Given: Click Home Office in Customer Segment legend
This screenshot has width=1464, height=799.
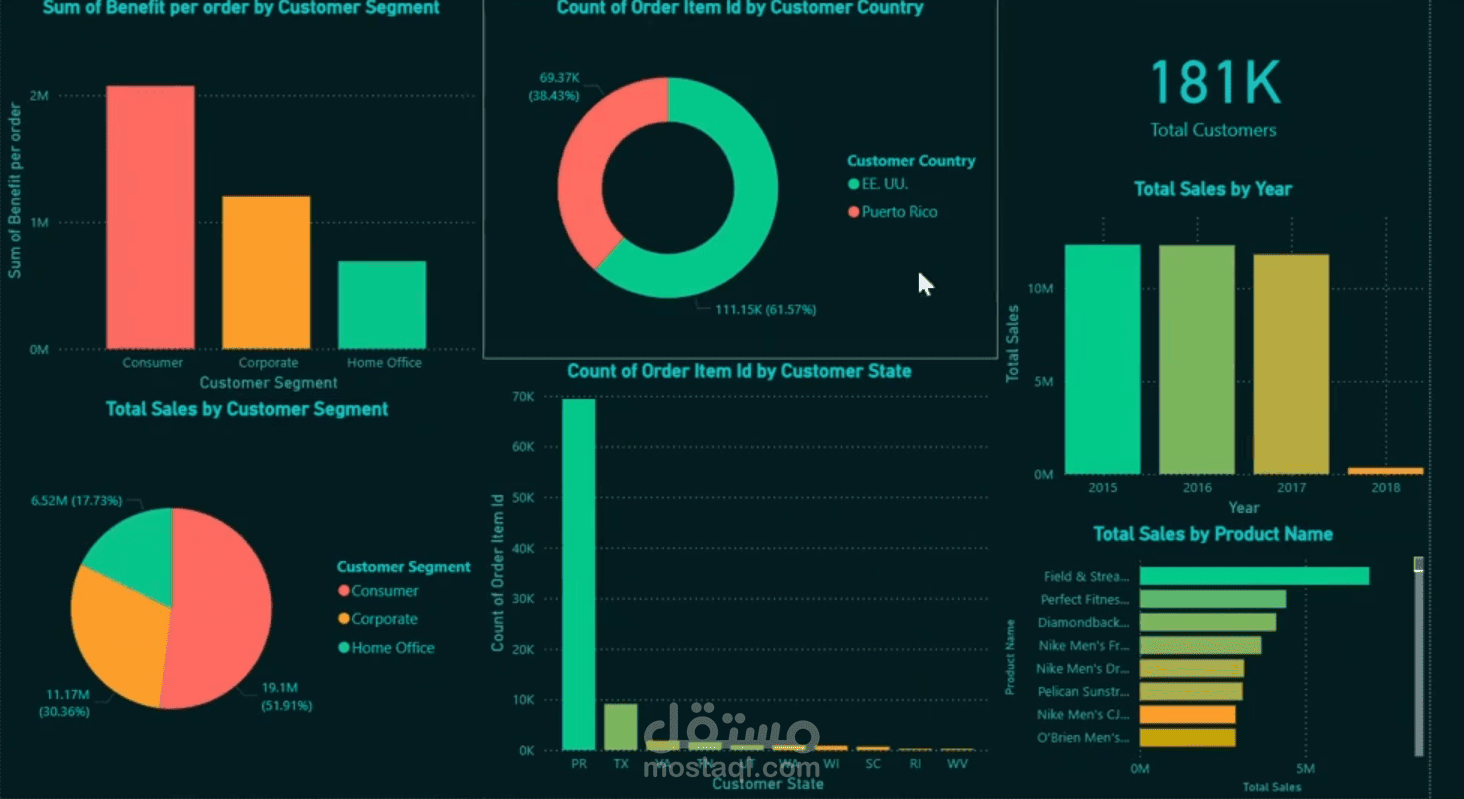Looking at the screenshot, I should tap(386, 647).
